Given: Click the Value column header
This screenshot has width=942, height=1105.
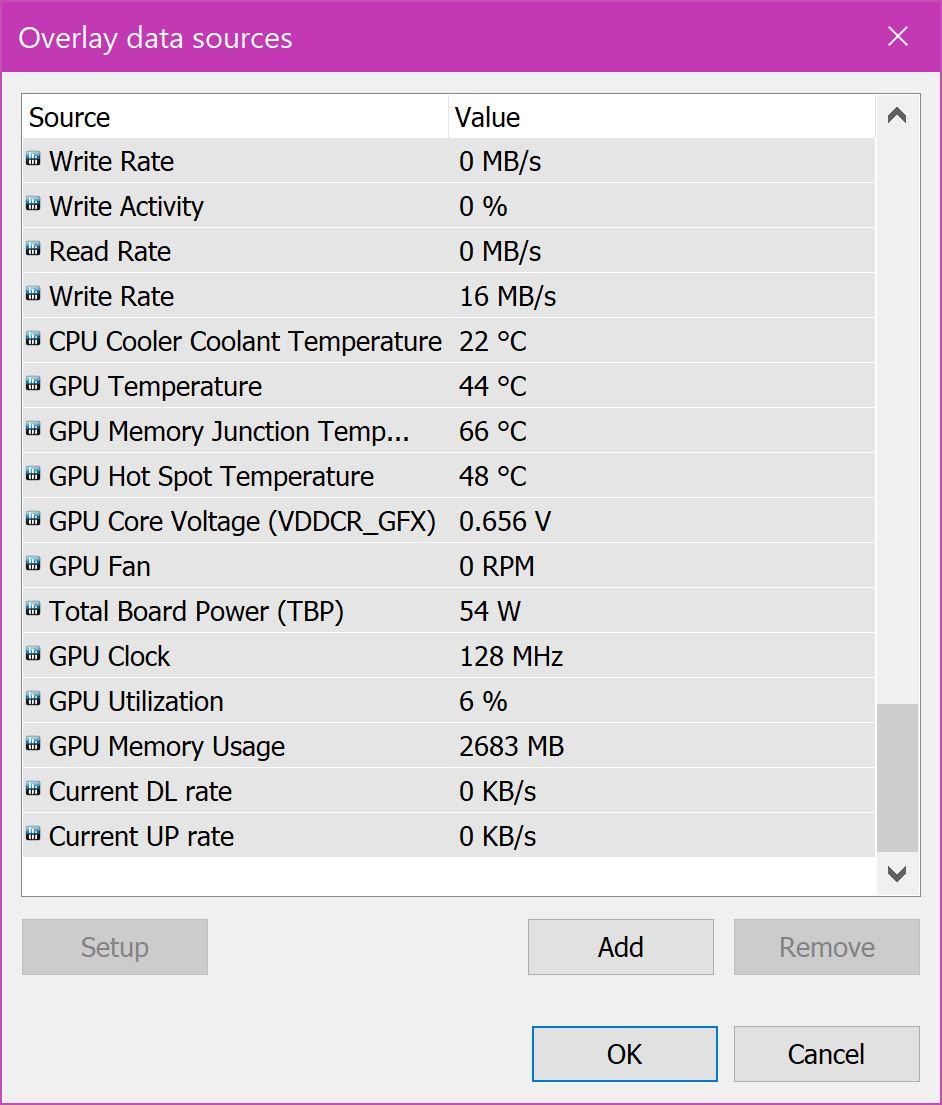Looking at the screenshot, I should pyautogui.click(x=660, y=117).
